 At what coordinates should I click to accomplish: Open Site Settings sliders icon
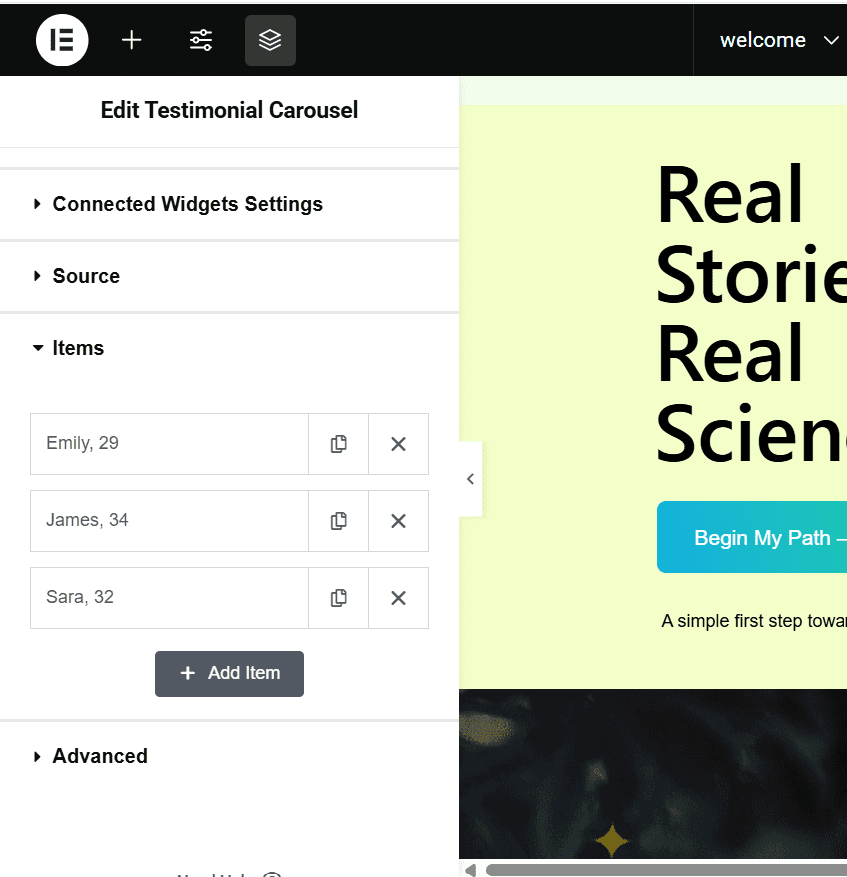(201, 40)
